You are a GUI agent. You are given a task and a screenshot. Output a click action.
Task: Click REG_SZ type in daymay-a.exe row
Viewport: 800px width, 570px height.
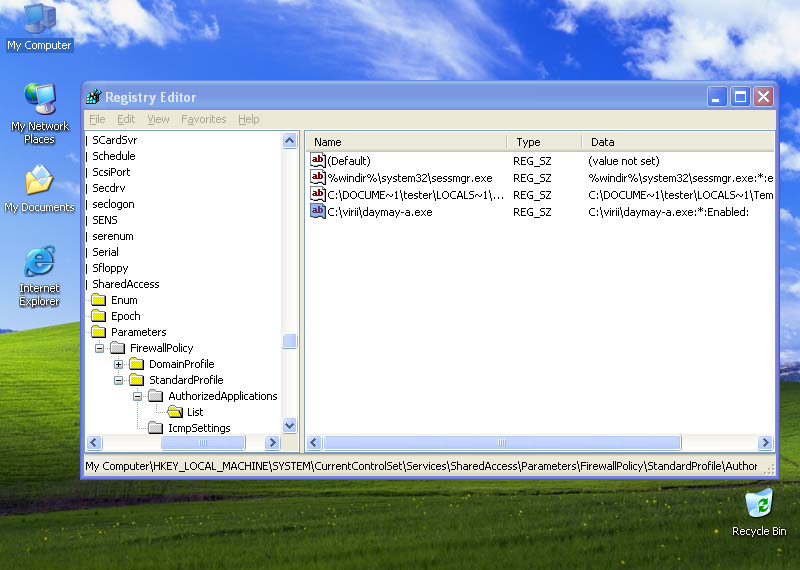(x=532, y=212)
